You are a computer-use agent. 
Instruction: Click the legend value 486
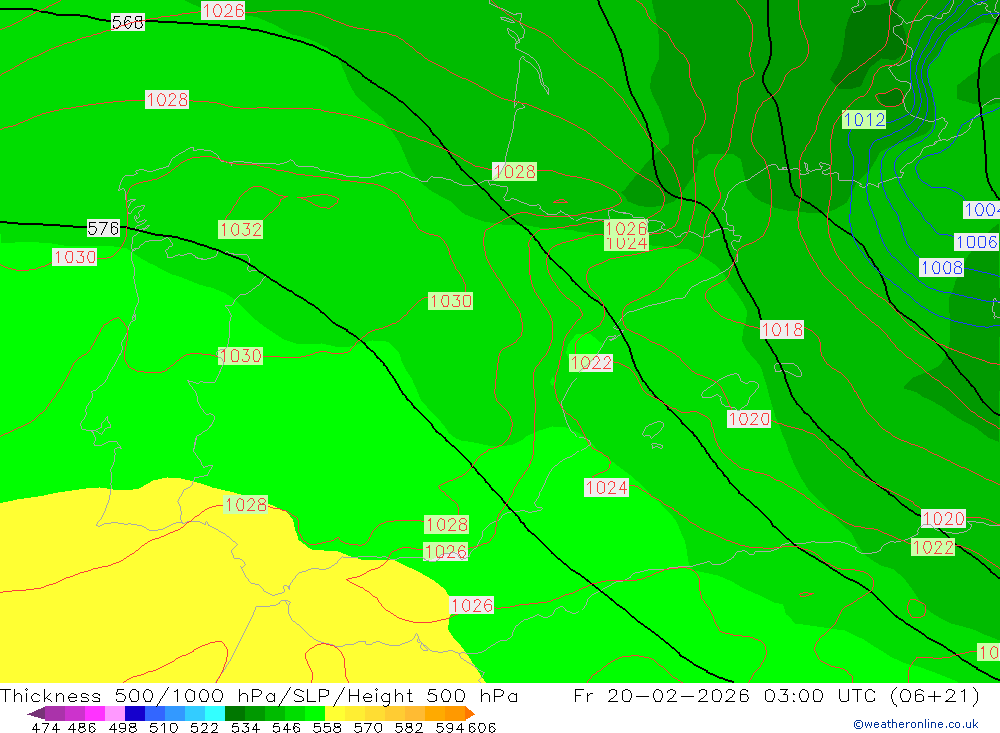(82, 727)
